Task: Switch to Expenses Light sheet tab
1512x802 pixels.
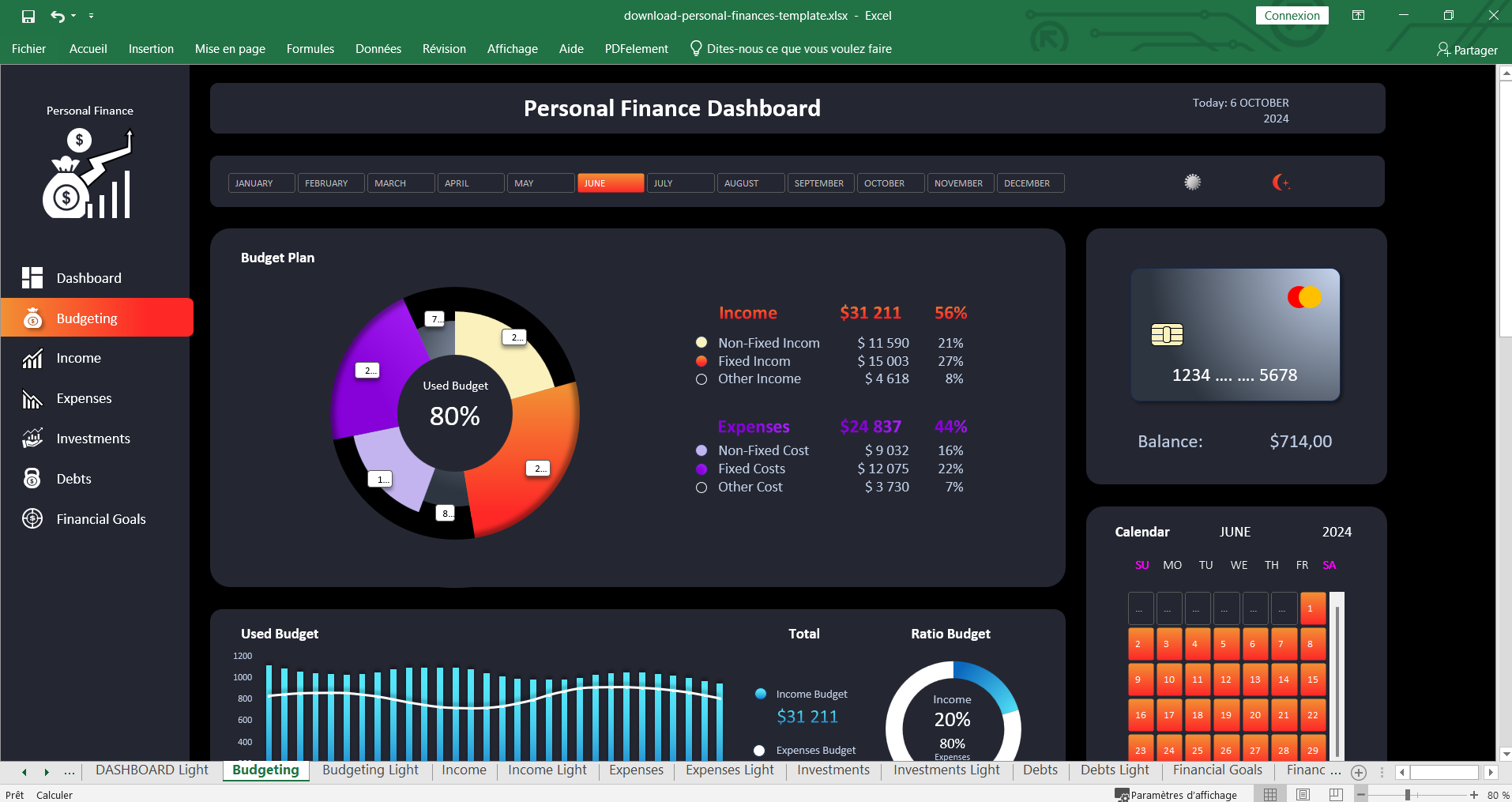Action: 730,770
